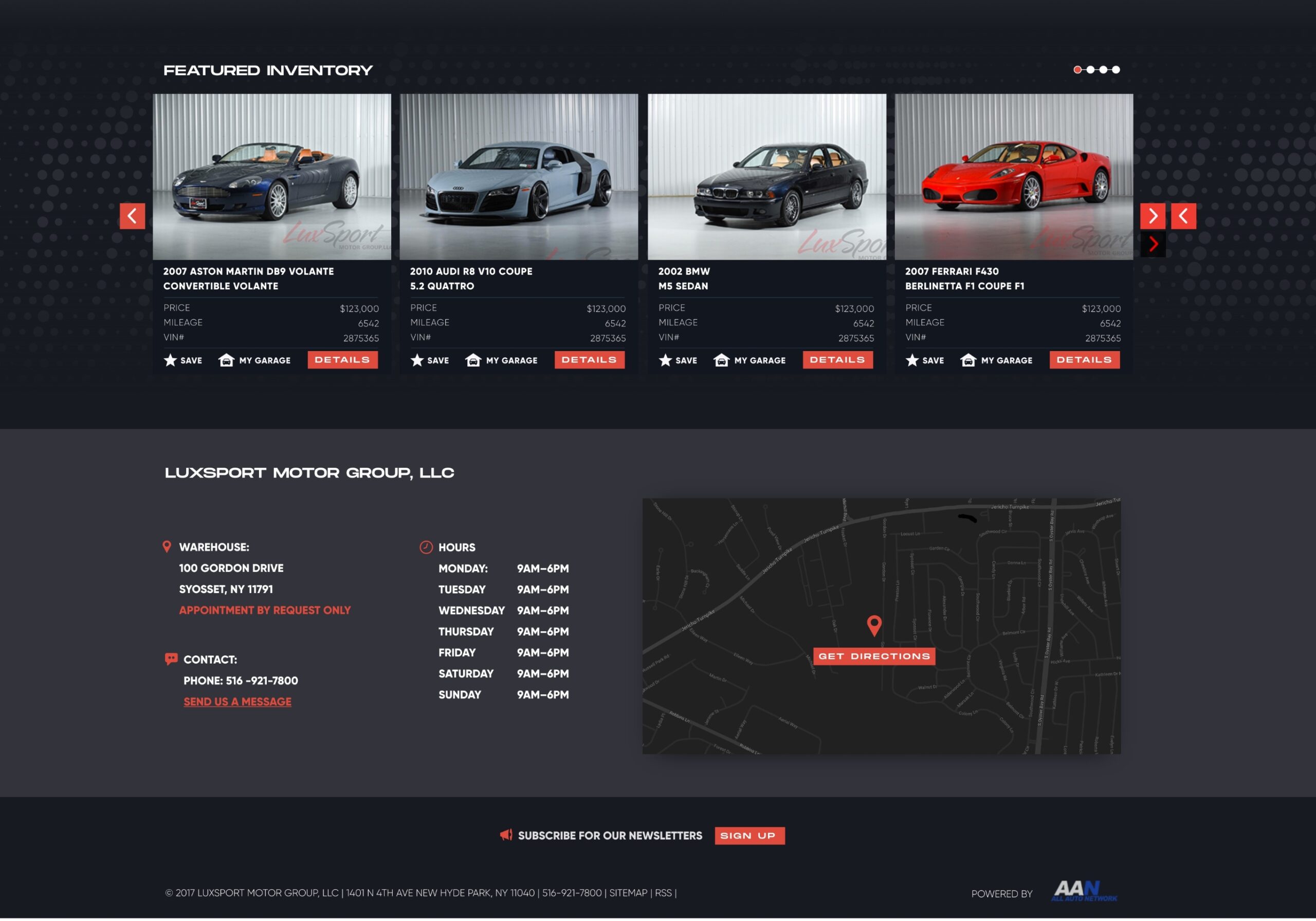Open Details for the 2007 Ferrari F430
Viewport: 1316px width, 921px height.
click(x=1085, y=360)
